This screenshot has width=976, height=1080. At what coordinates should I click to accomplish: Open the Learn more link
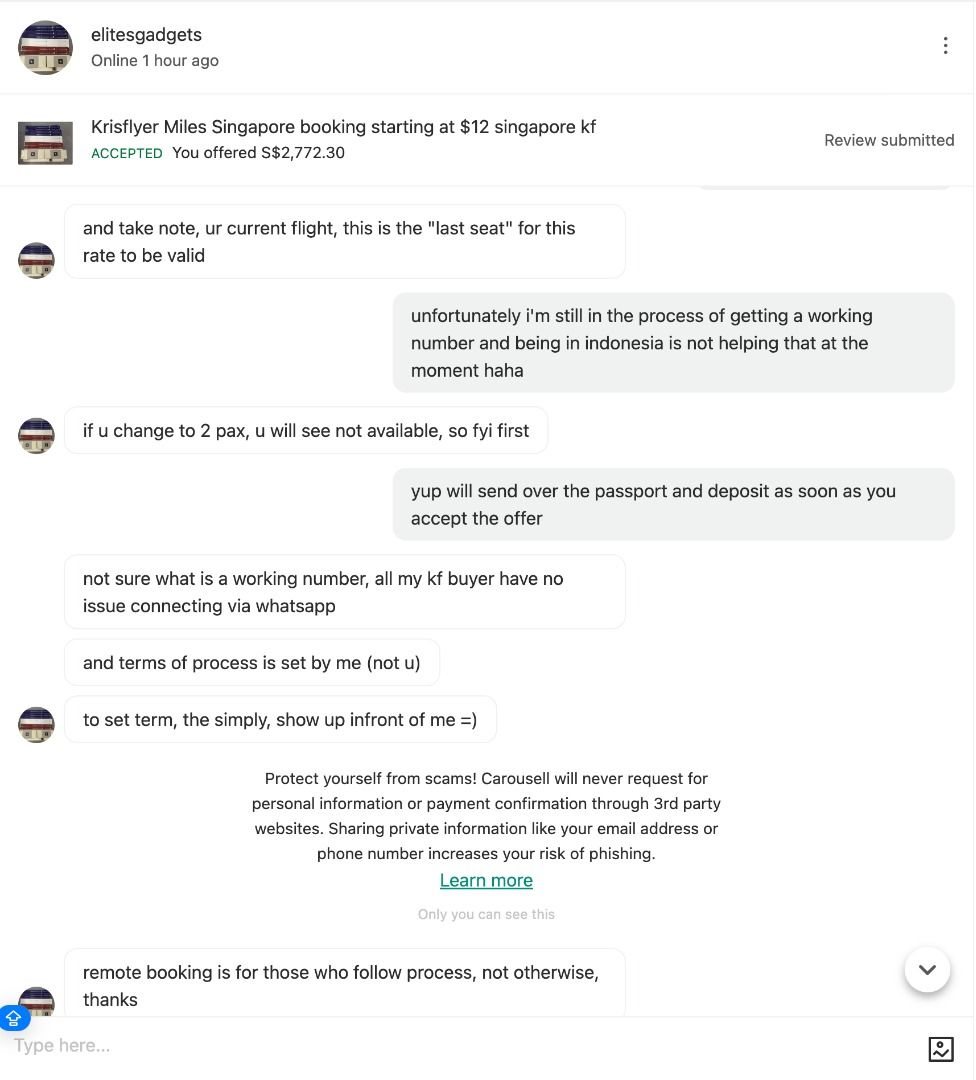click(486, 880)
